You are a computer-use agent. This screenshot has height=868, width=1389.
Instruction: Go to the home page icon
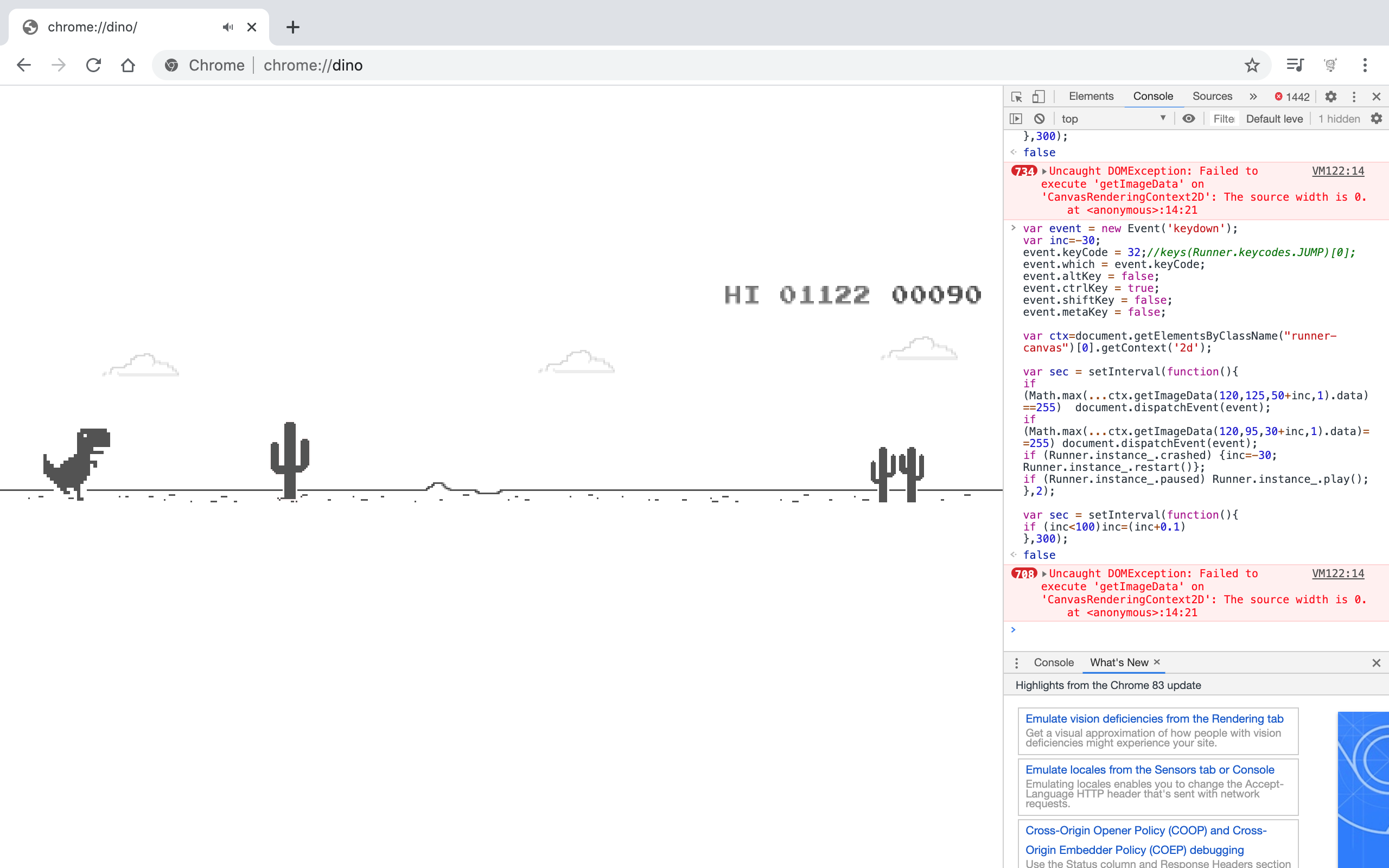click(x=128, y=65)
